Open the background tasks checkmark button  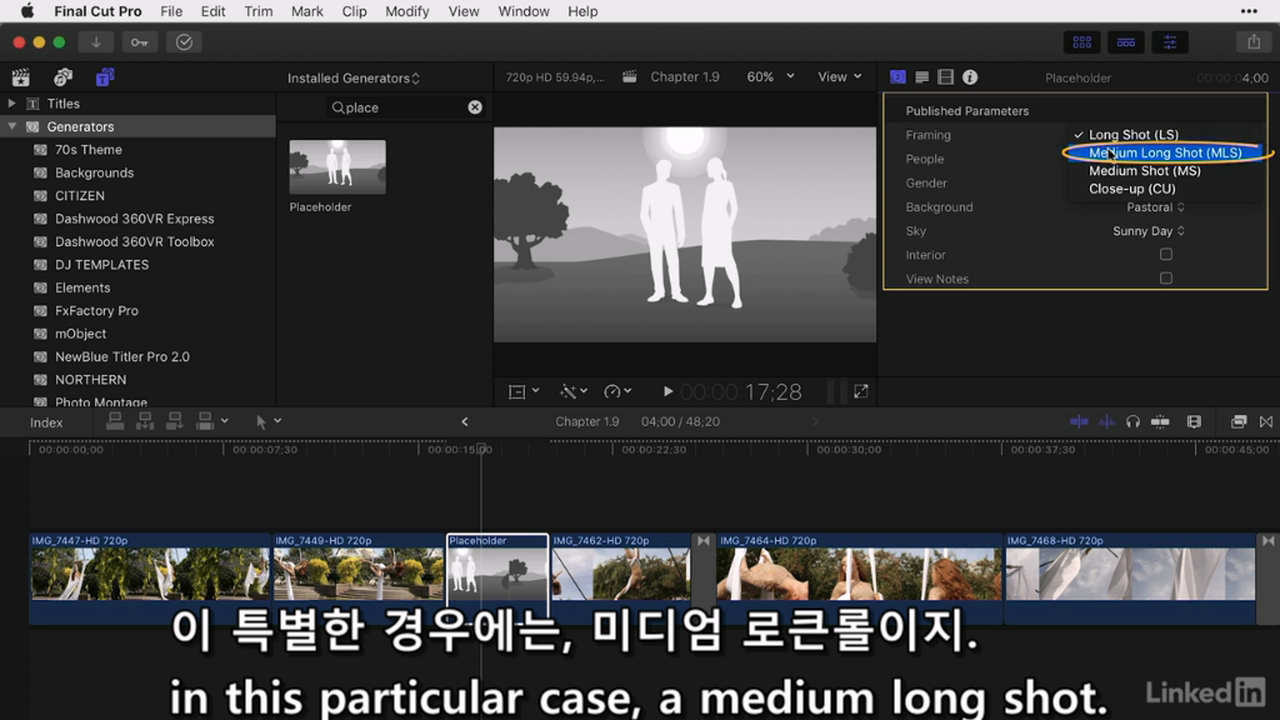(184, 42)
